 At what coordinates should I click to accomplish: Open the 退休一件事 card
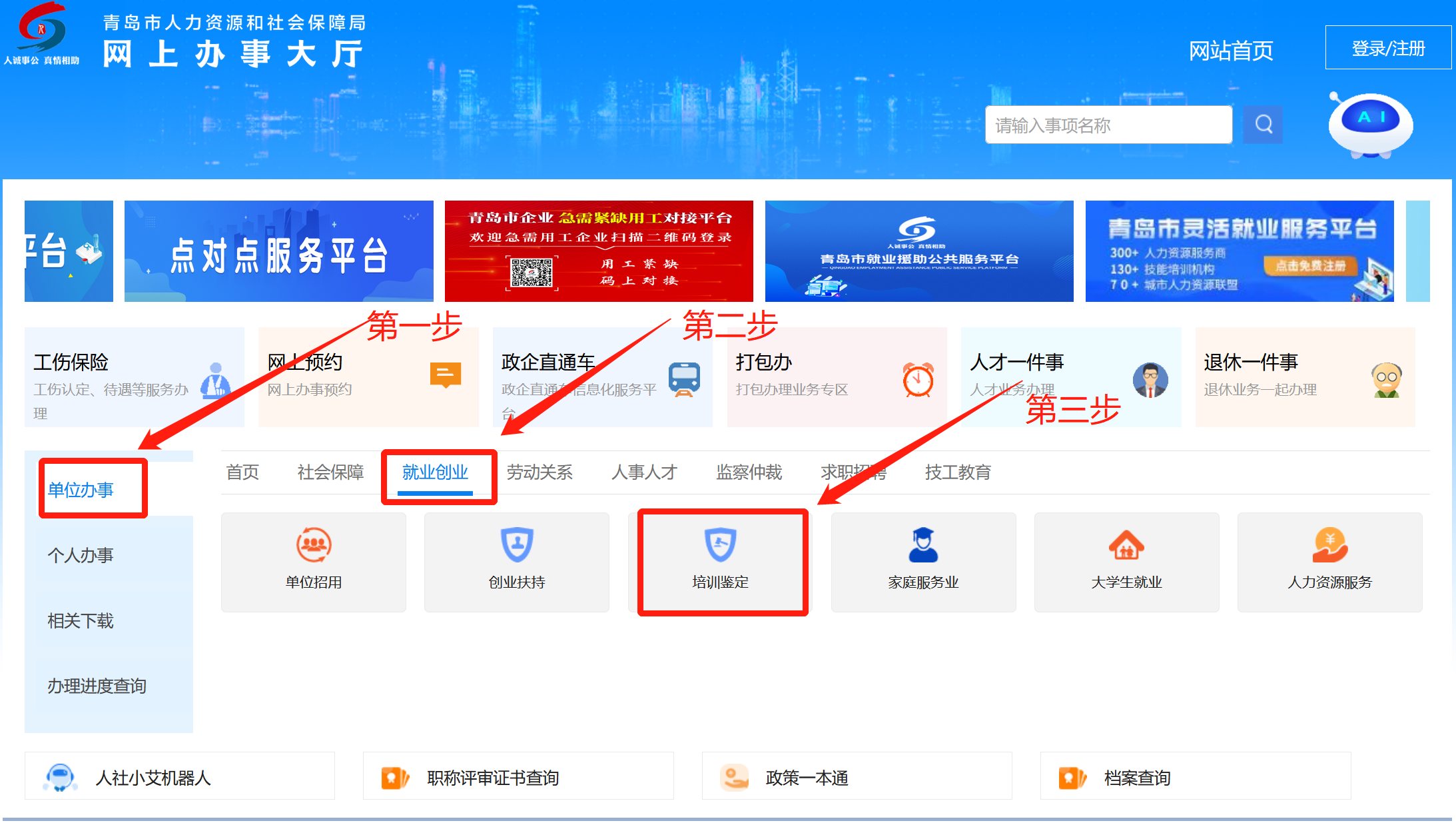coord(1304,377)
